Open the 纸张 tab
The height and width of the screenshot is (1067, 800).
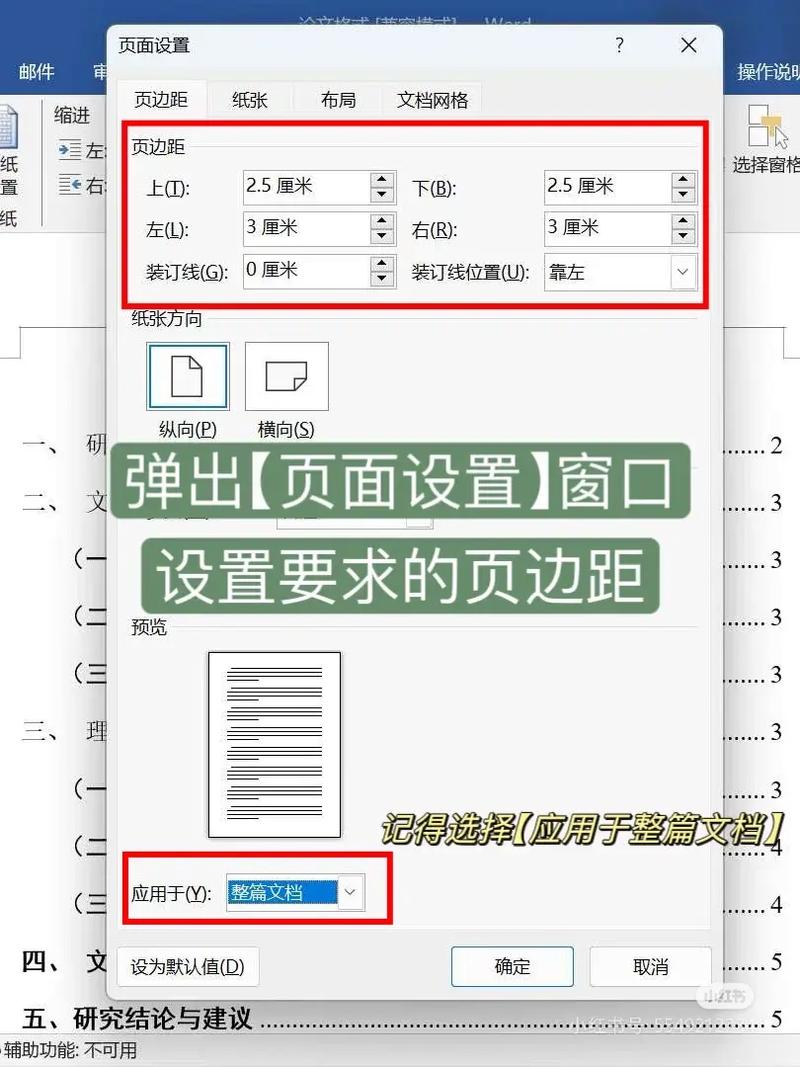click(250, 100)
